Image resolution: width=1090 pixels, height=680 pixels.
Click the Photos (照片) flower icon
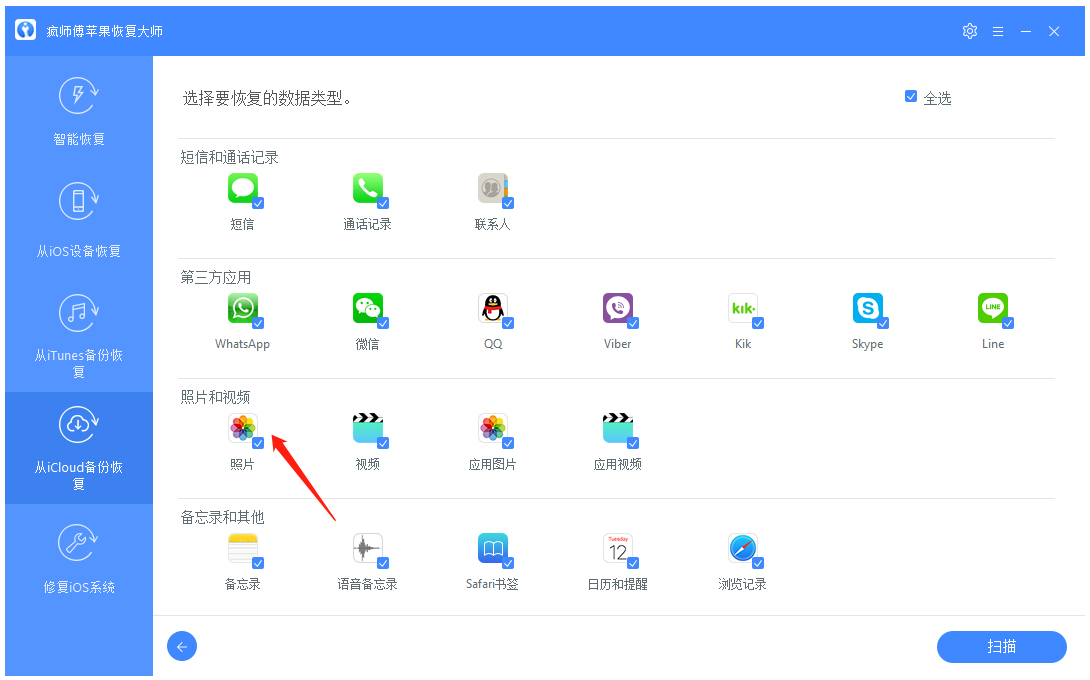[x=243, y=428]
